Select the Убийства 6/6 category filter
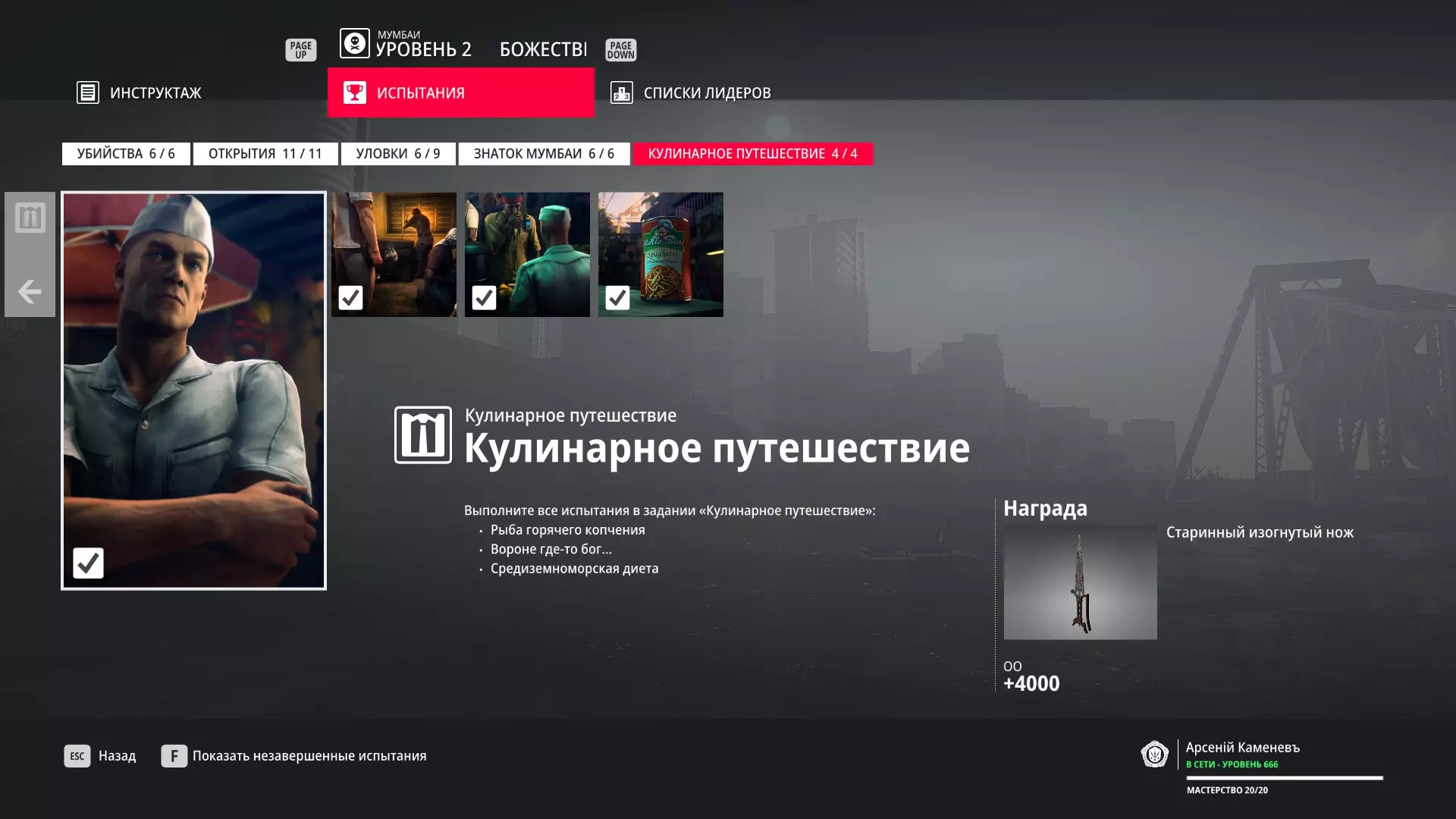The height and width of the screenshot is (819, 1456). 126,153
